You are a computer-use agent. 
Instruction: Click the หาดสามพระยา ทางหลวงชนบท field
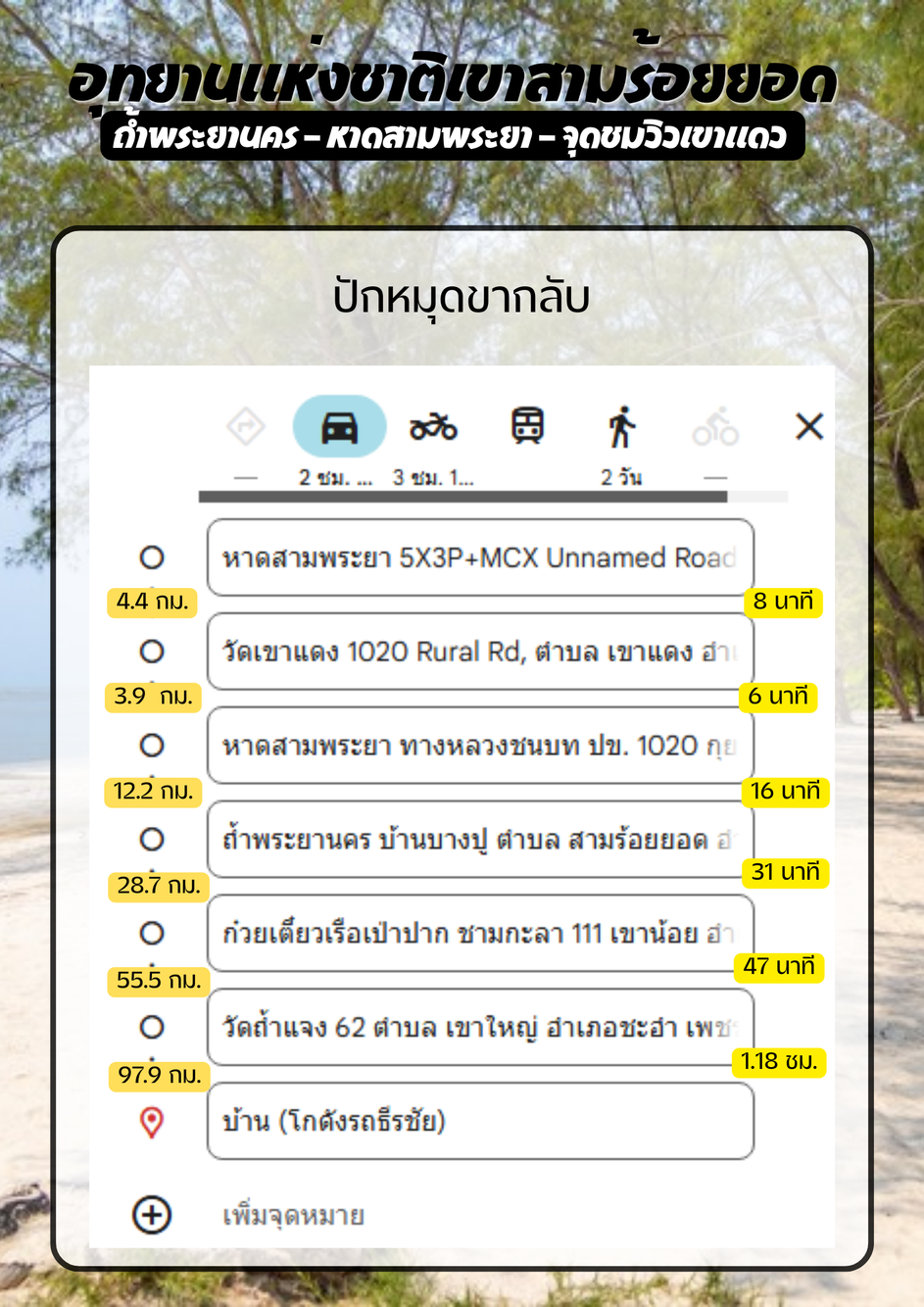coord(479,746)
